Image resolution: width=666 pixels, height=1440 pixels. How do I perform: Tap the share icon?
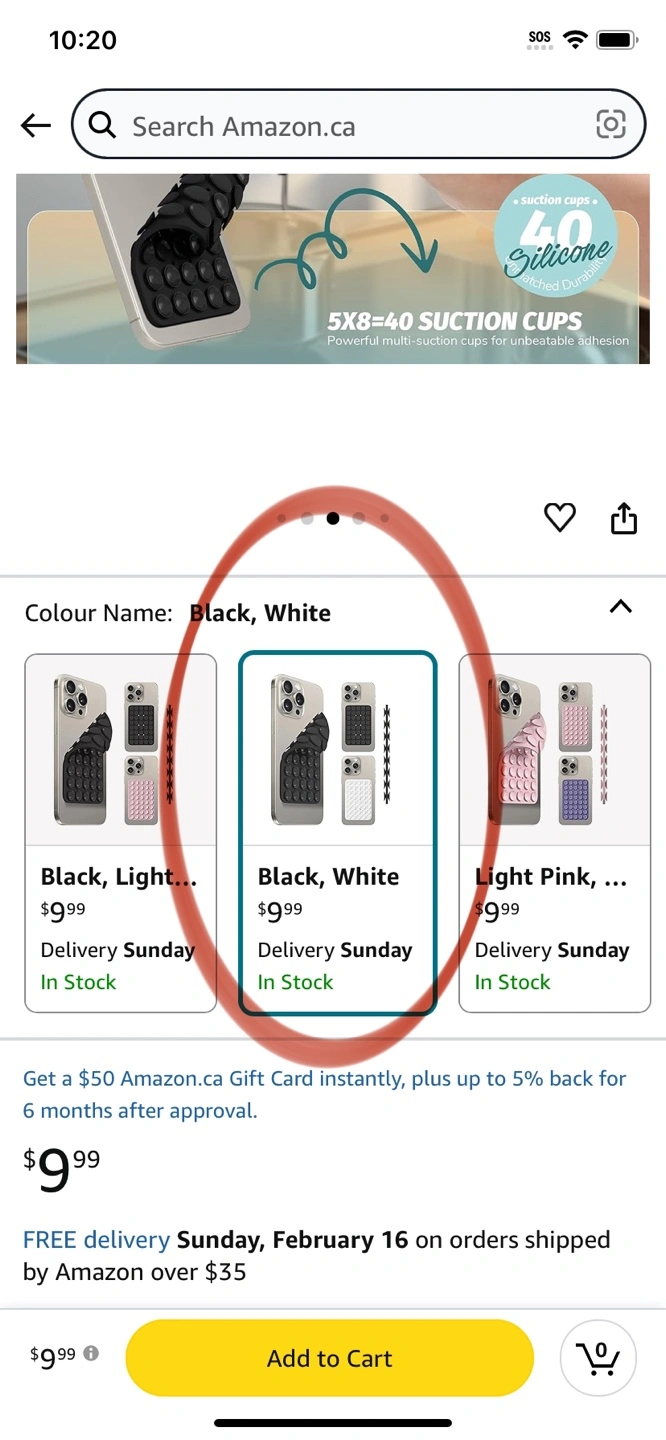623,518
